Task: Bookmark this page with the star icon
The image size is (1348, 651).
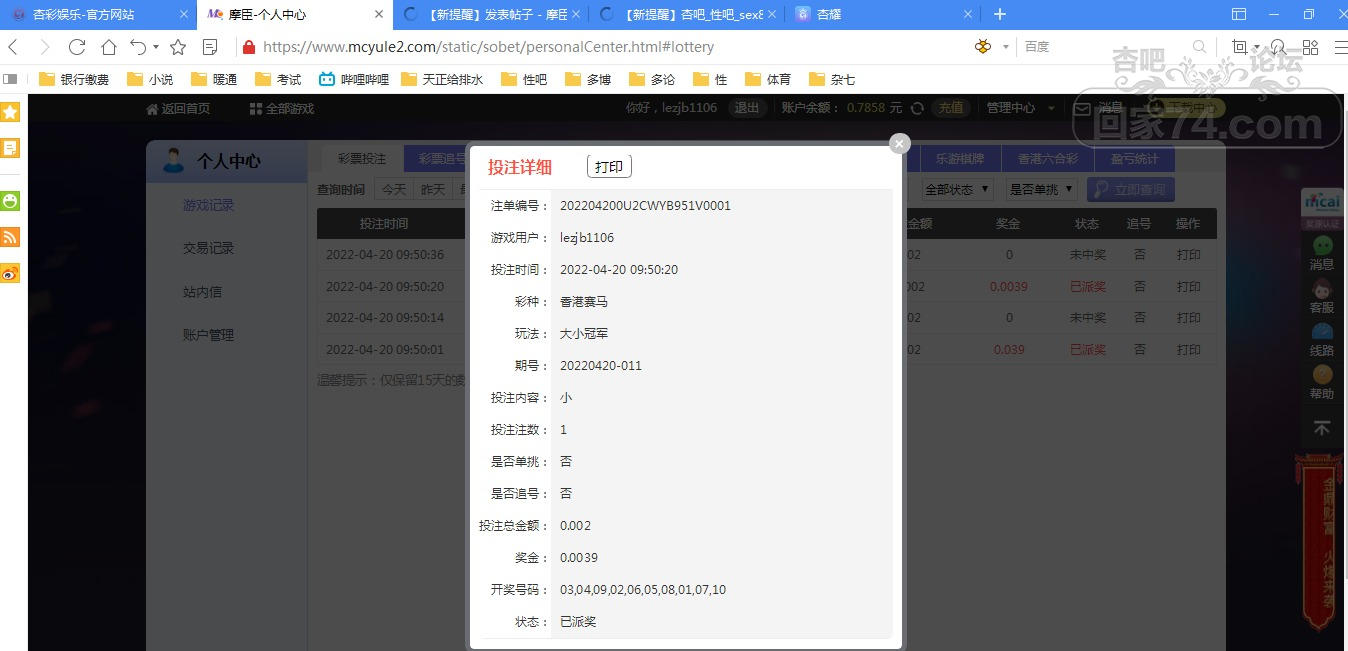Action: click(178, 47)
